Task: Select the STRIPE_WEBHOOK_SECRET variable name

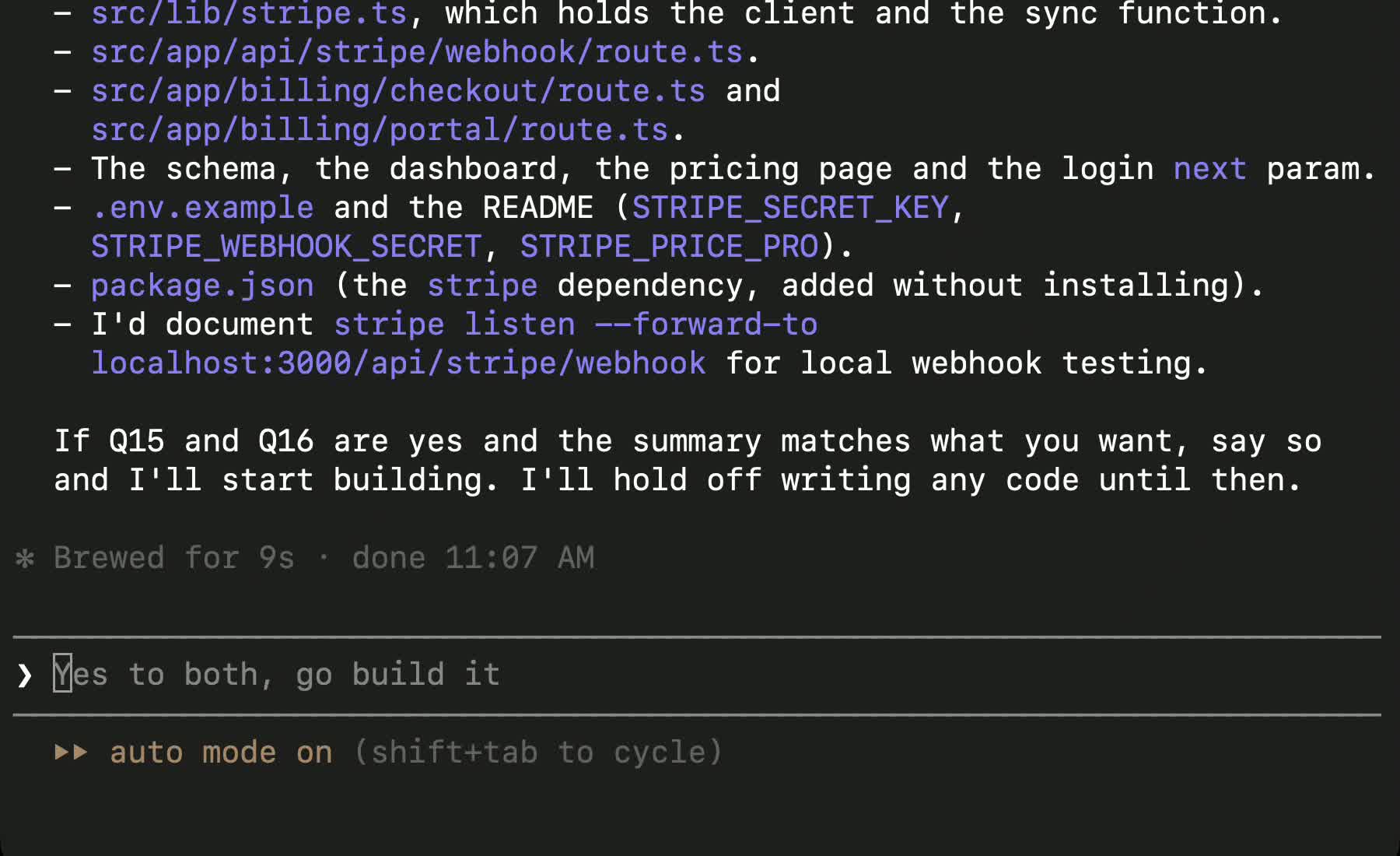Action: tap(286, 247)
